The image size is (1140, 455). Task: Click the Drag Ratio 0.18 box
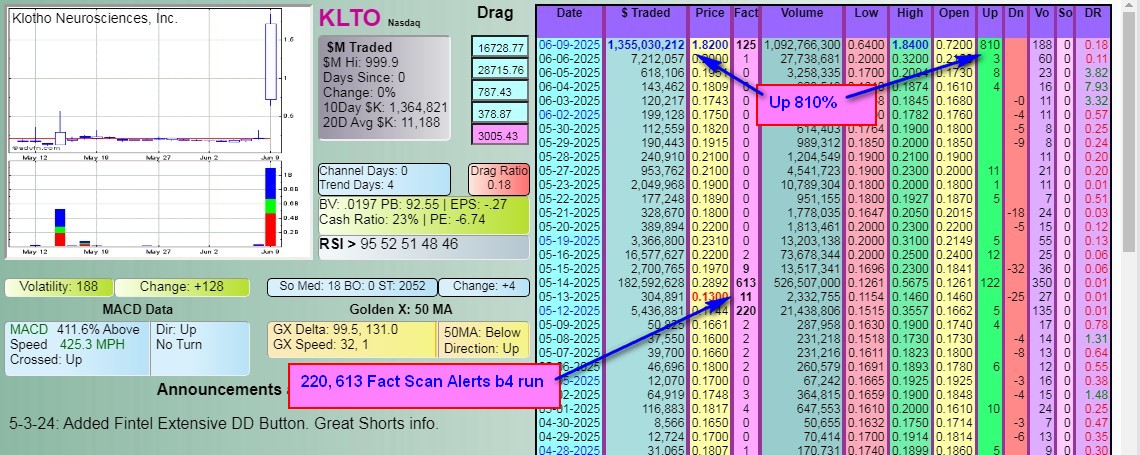pyautogui.click(x=497, y=178)
